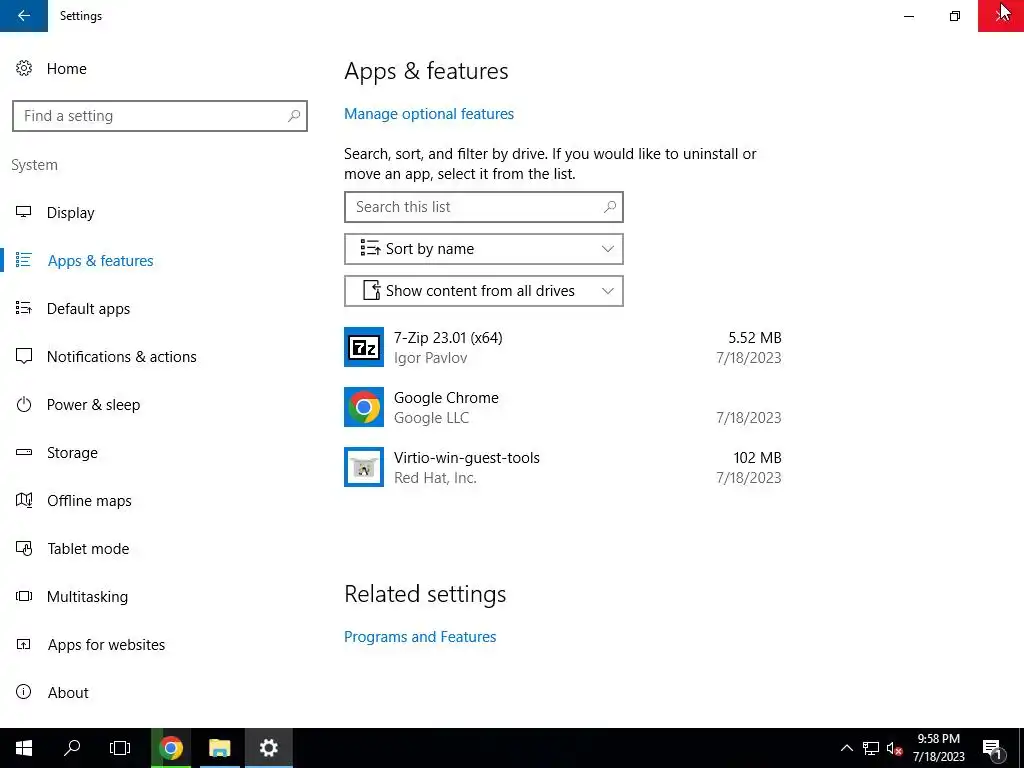The width and height of the screenshot is (1024, 768).
Task: Click the Search this list magnifier icon
Action: coord(609,207)
